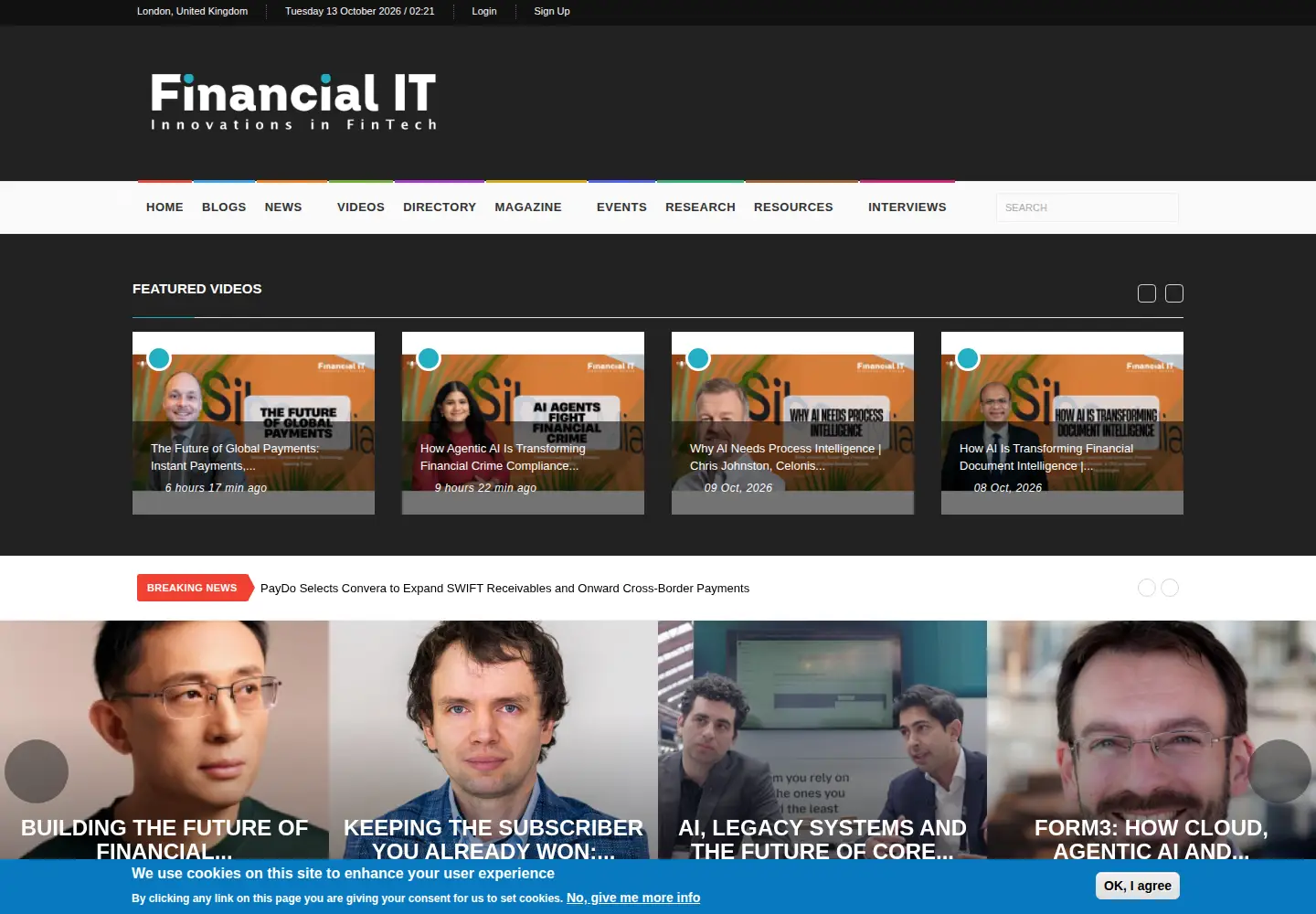Viewport: 1316px width, 914px height.
Task: Play icon on Financial Document Intelligence video
Action: [x=968, y=358]
